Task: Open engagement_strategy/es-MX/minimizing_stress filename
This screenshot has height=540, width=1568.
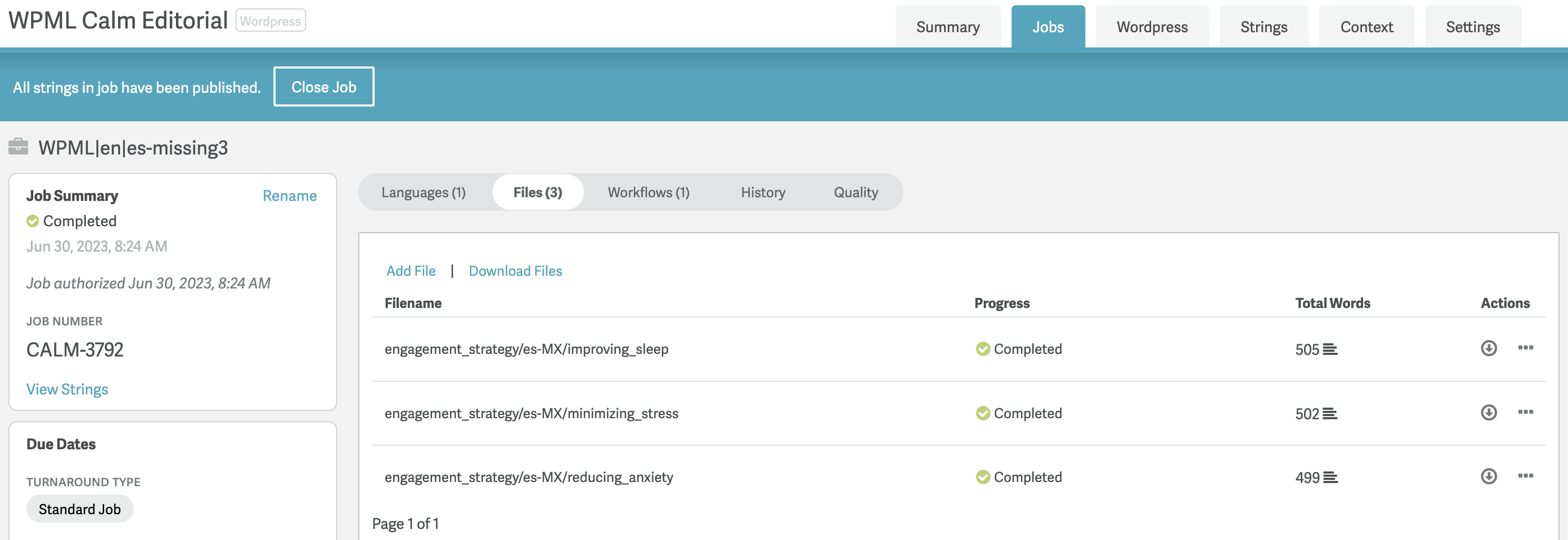Action: pos(531,413)
